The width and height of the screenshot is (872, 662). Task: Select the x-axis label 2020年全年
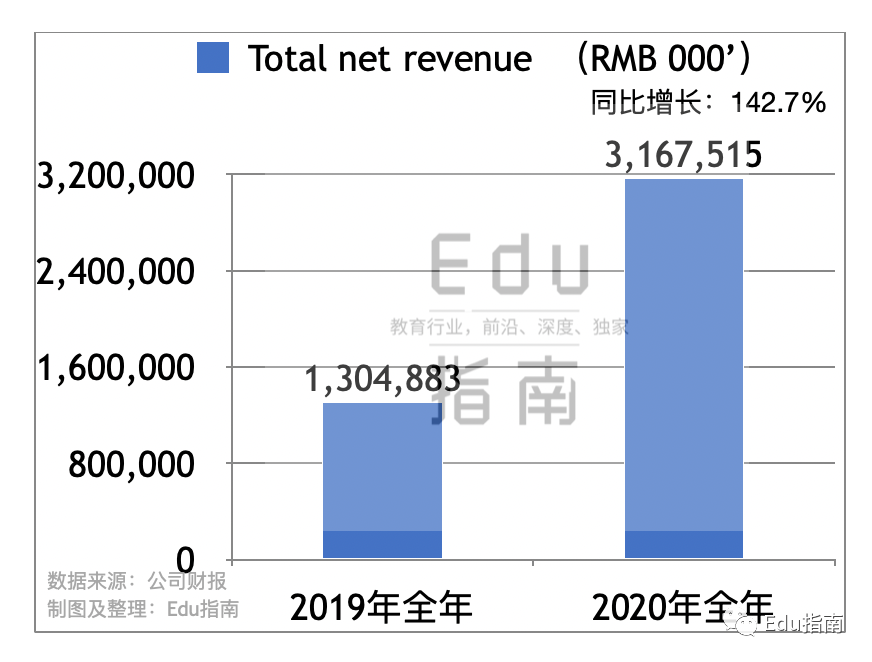(683, 607)
